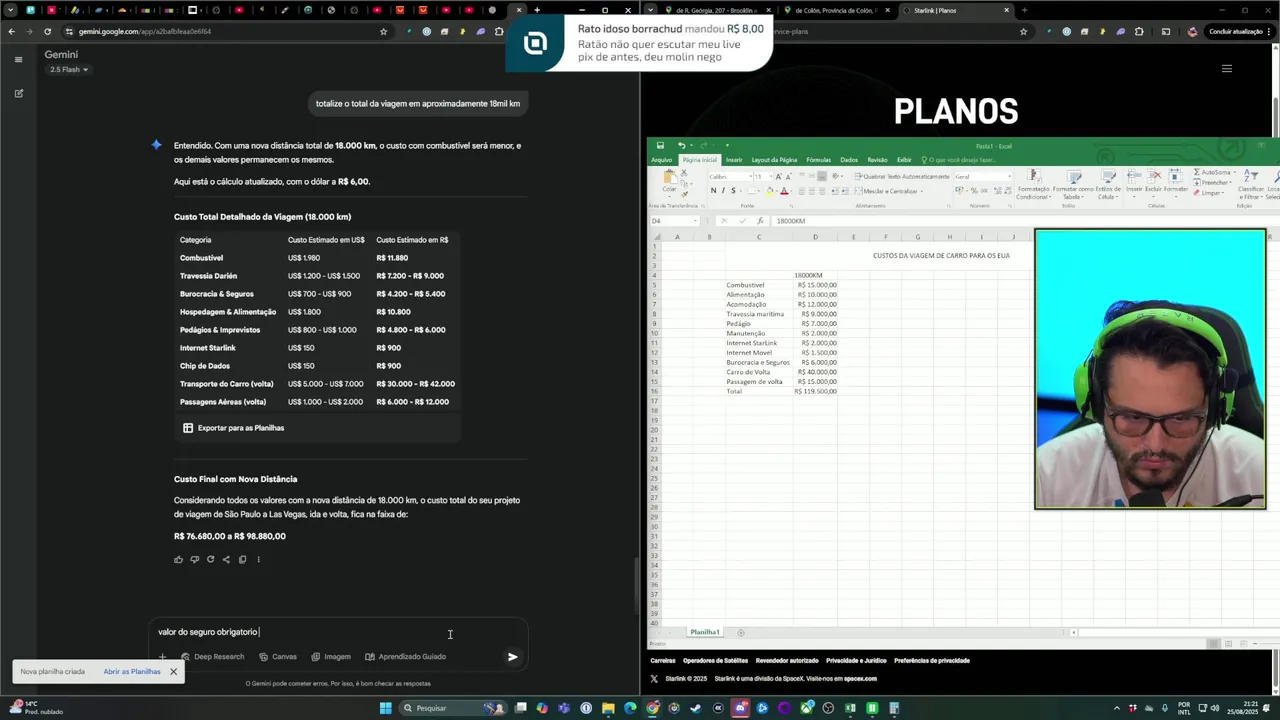Select the Planilha1 sheet tab
Image resolution: width=1280 pixels, height=720 pixels.
pos(705,632)
